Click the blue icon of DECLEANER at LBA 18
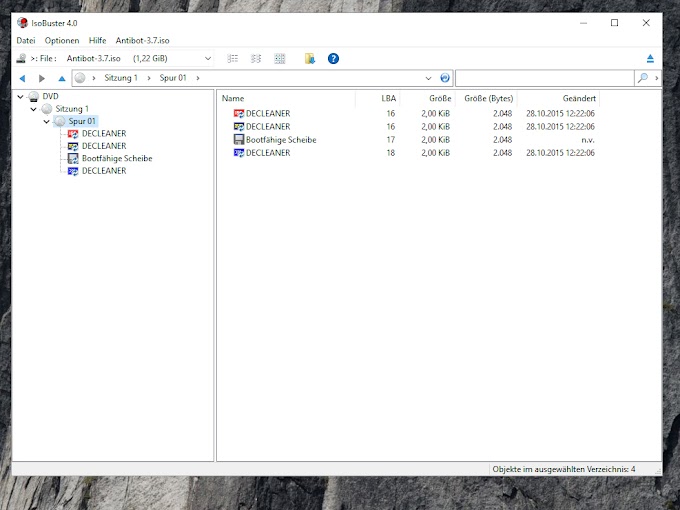The width and height of the screenshot is (680, 510). coord(239,153)
